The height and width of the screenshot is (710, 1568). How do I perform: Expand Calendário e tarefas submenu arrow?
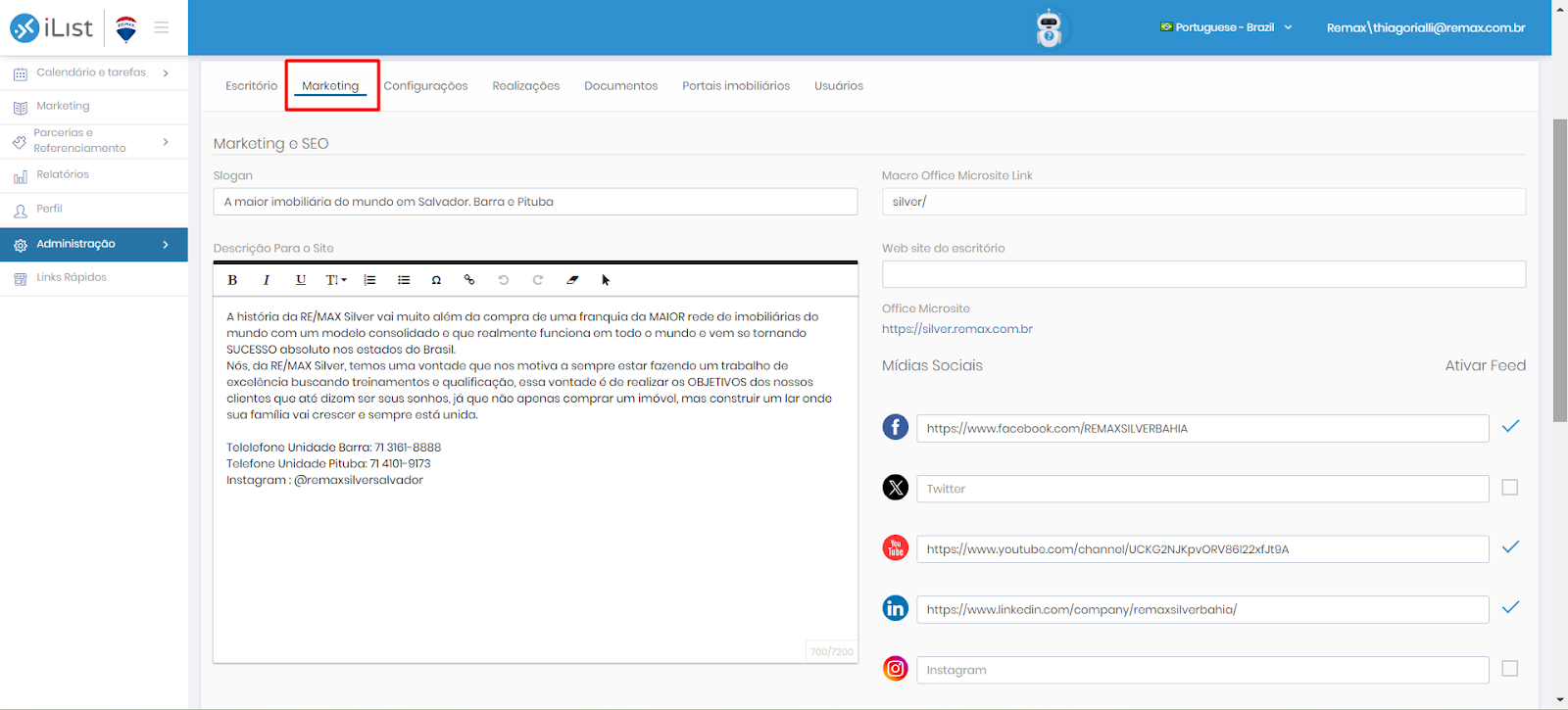pos(166,73)
